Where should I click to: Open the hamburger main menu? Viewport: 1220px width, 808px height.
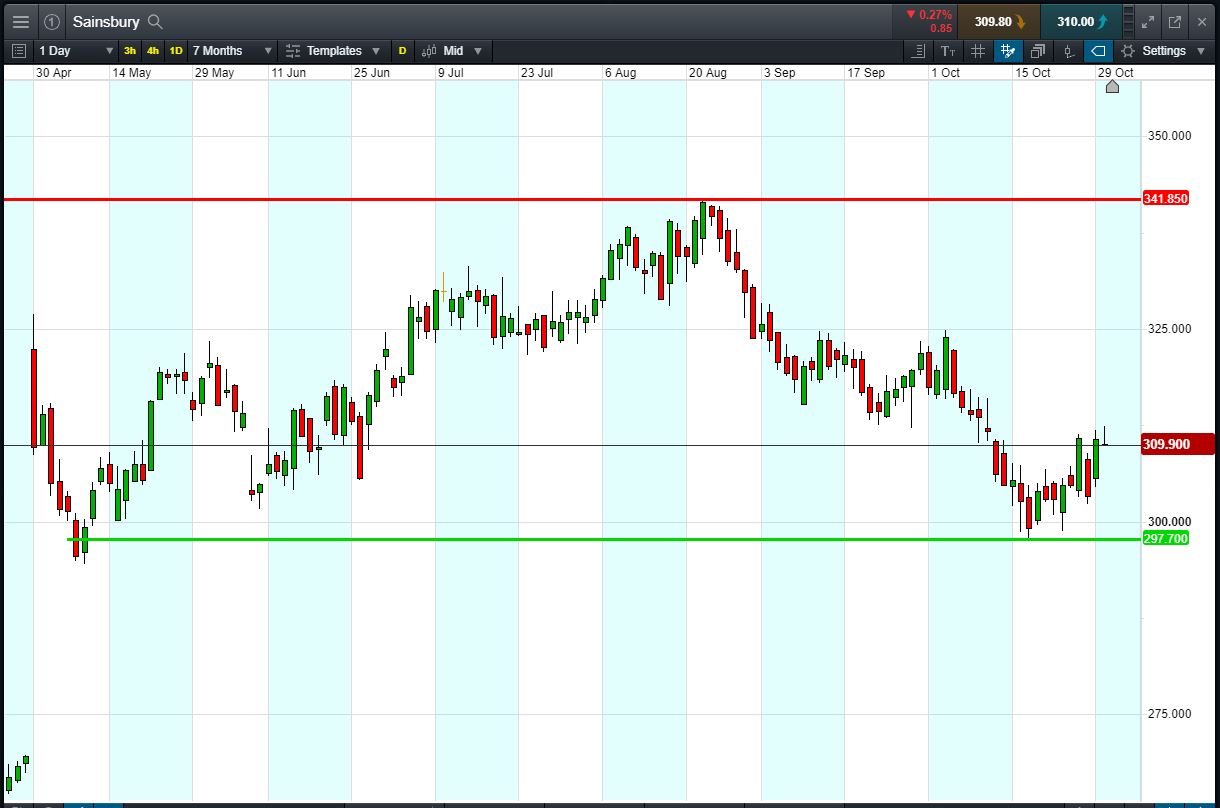[20, 21]
